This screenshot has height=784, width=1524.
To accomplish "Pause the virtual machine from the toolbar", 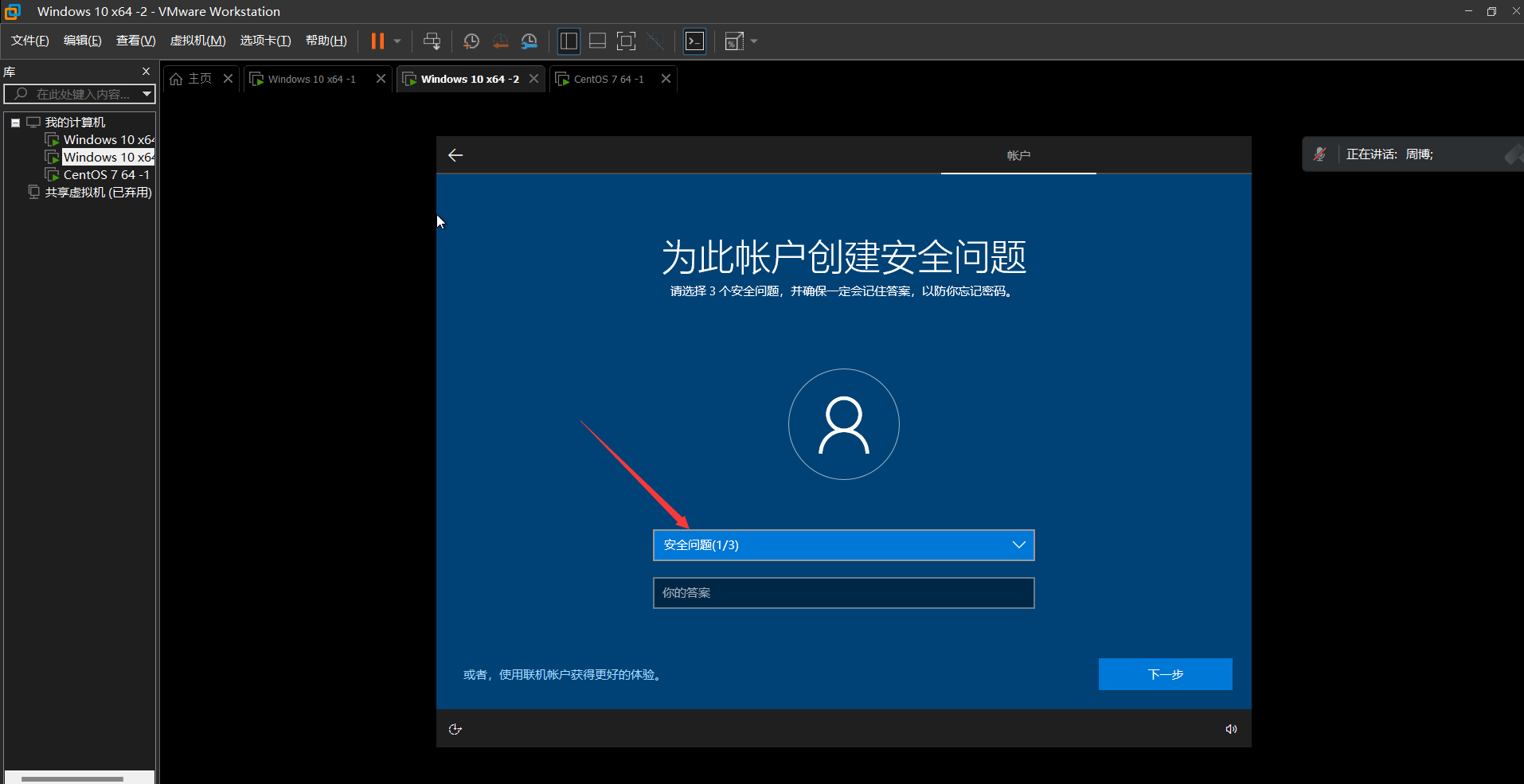I will pos(377,41).
